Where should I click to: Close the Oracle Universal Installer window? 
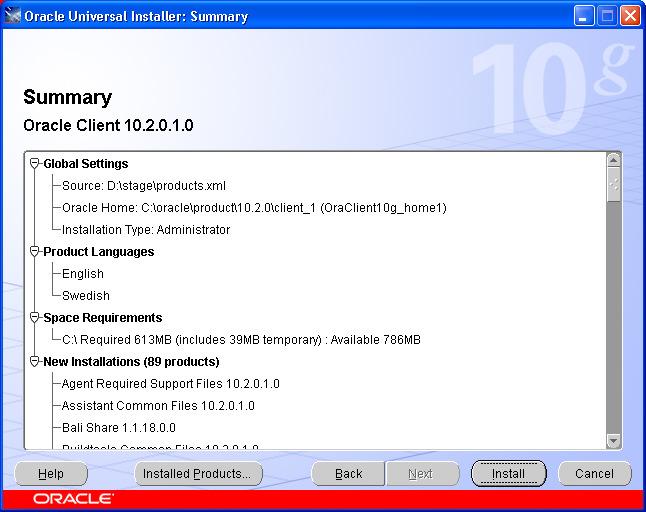pos(630,16)
